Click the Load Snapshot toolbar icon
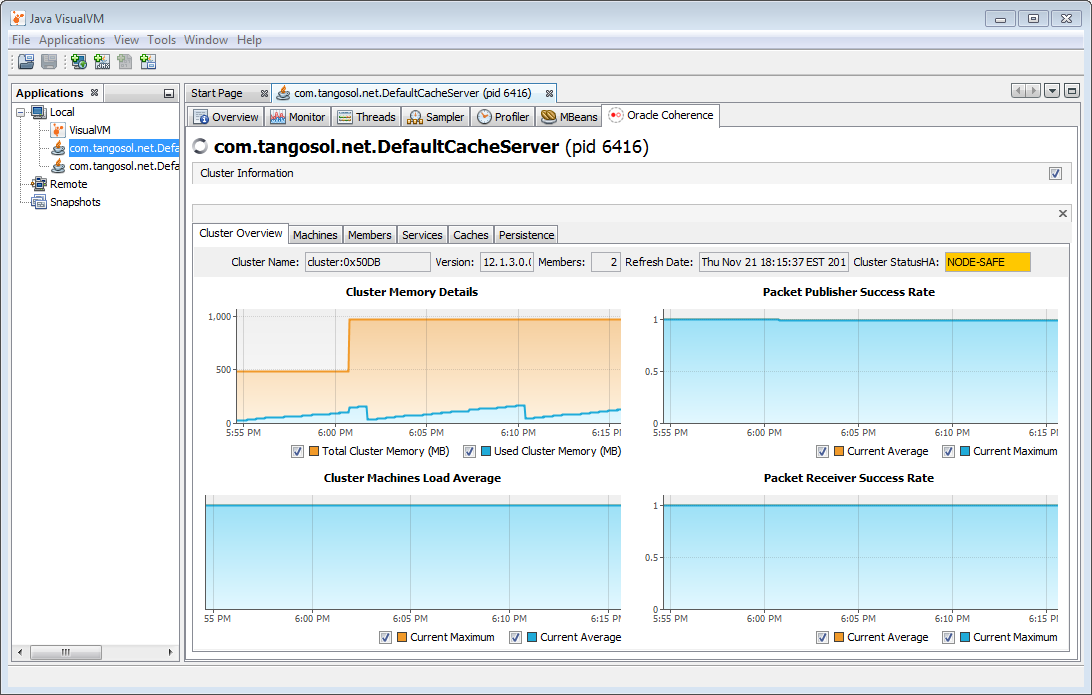1092x695 pixels. pyautogui.click(x=26, y=62)
